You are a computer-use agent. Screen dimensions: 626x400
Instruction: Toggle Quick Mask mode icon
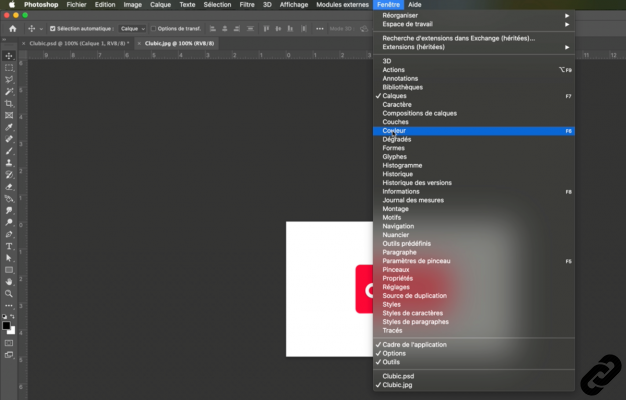tap(9, 343)
